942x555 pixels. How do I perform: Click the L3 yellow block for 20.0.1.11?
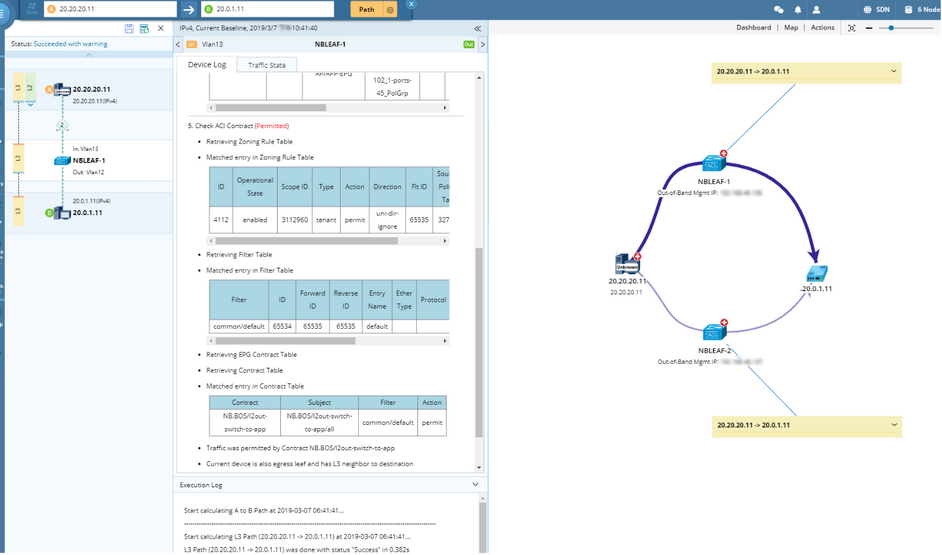(x=19, y=211)
